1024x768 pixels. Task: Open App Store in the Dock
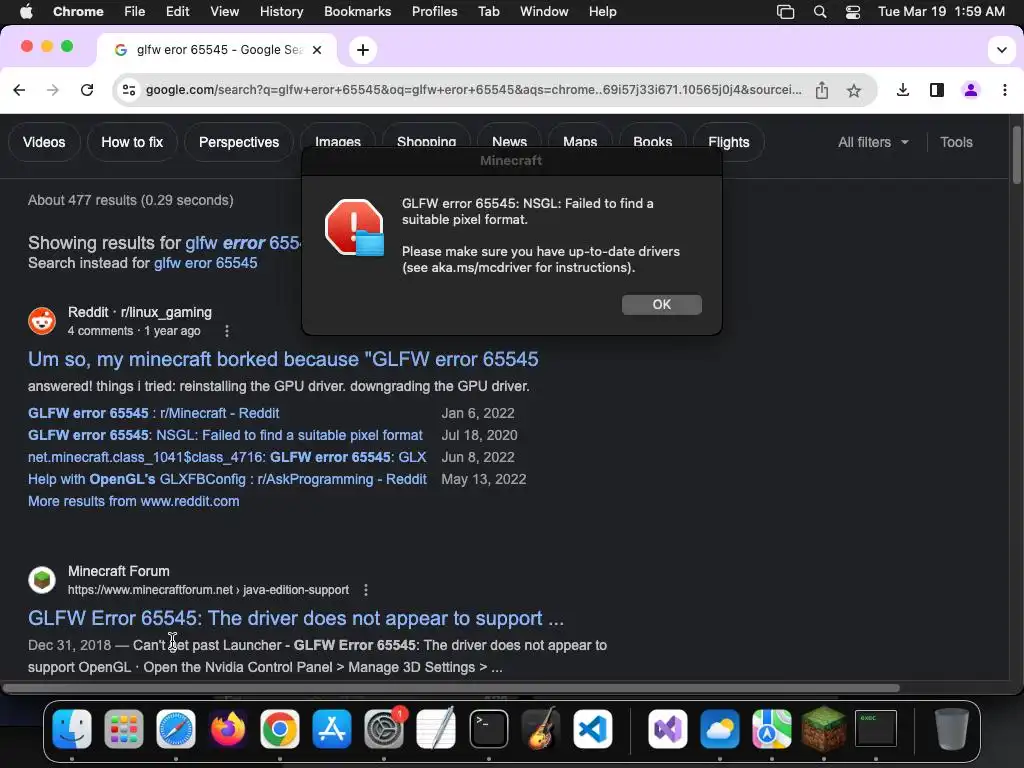332,728
